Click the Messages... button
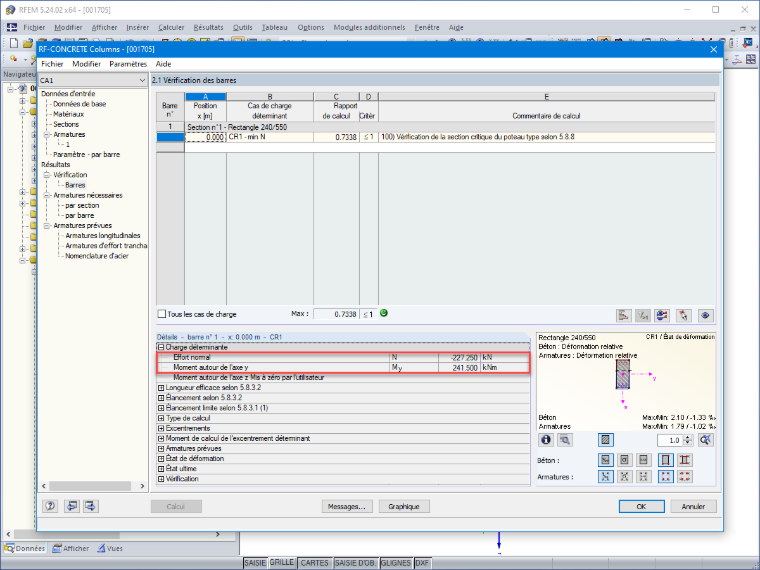The height and width of the screenshot is (570, 760). coord(347,506)
